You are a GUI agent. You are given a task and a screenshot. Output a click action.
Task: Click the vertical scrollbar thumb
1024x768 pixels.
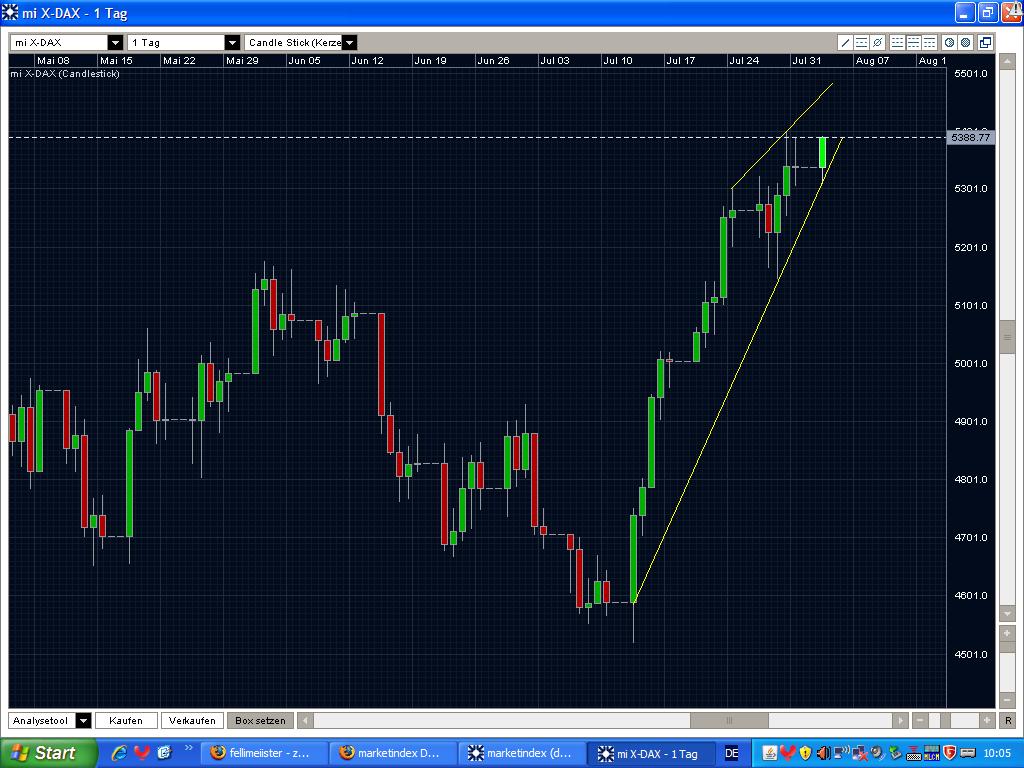pyautogui.click(x=1006, y=336)
